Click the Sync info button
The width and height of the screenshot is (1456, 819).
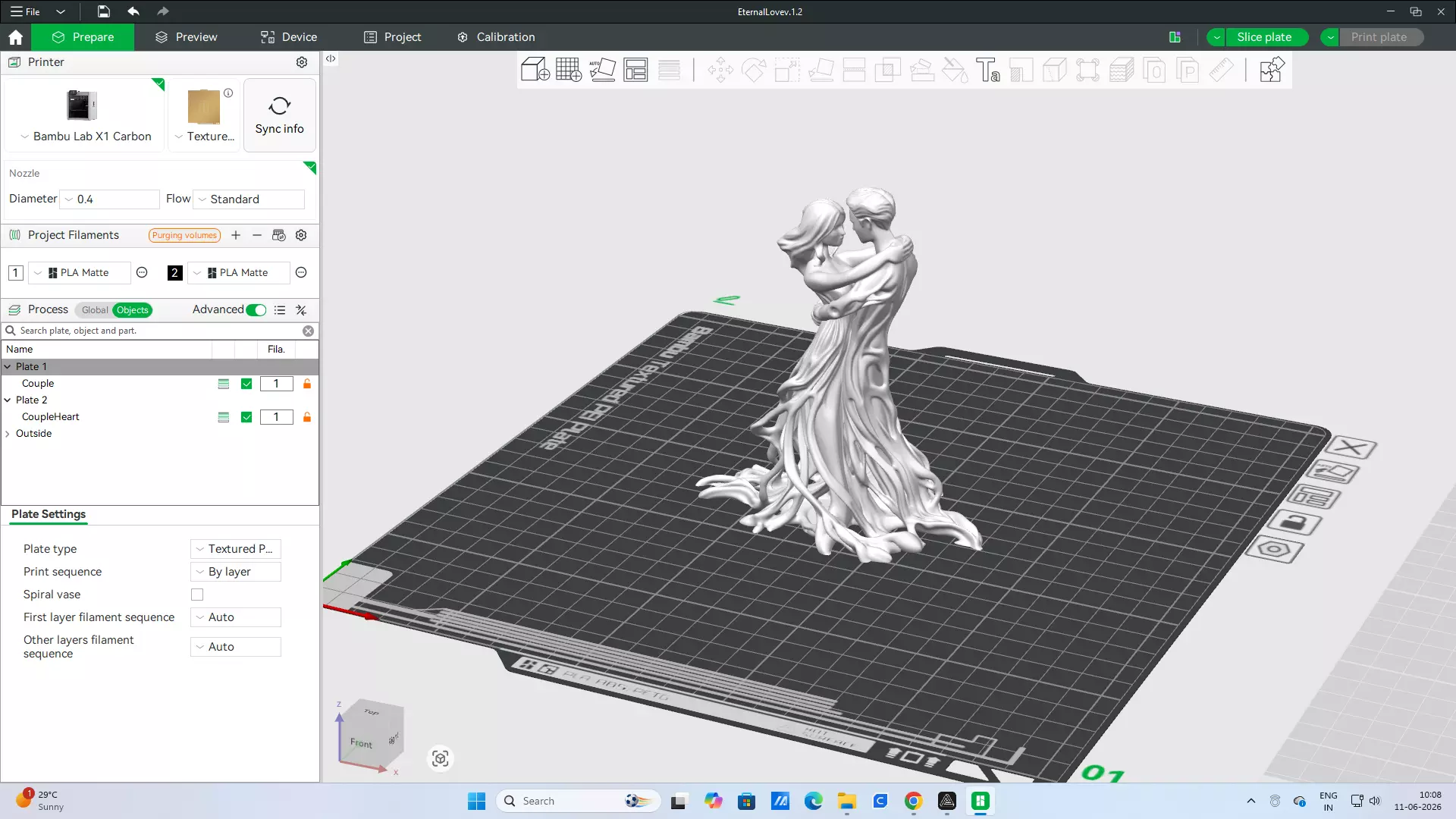(279, 115)
